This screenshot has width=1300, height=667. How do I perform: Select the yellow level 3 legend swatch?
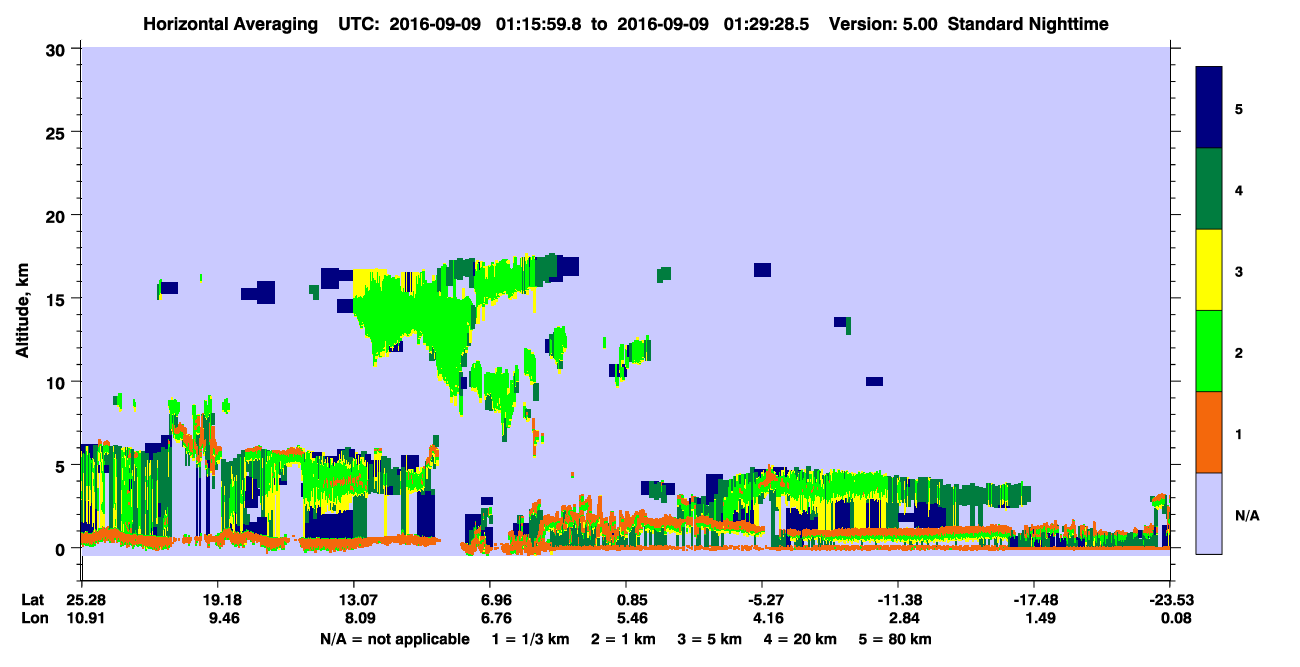click(1209, 270)
